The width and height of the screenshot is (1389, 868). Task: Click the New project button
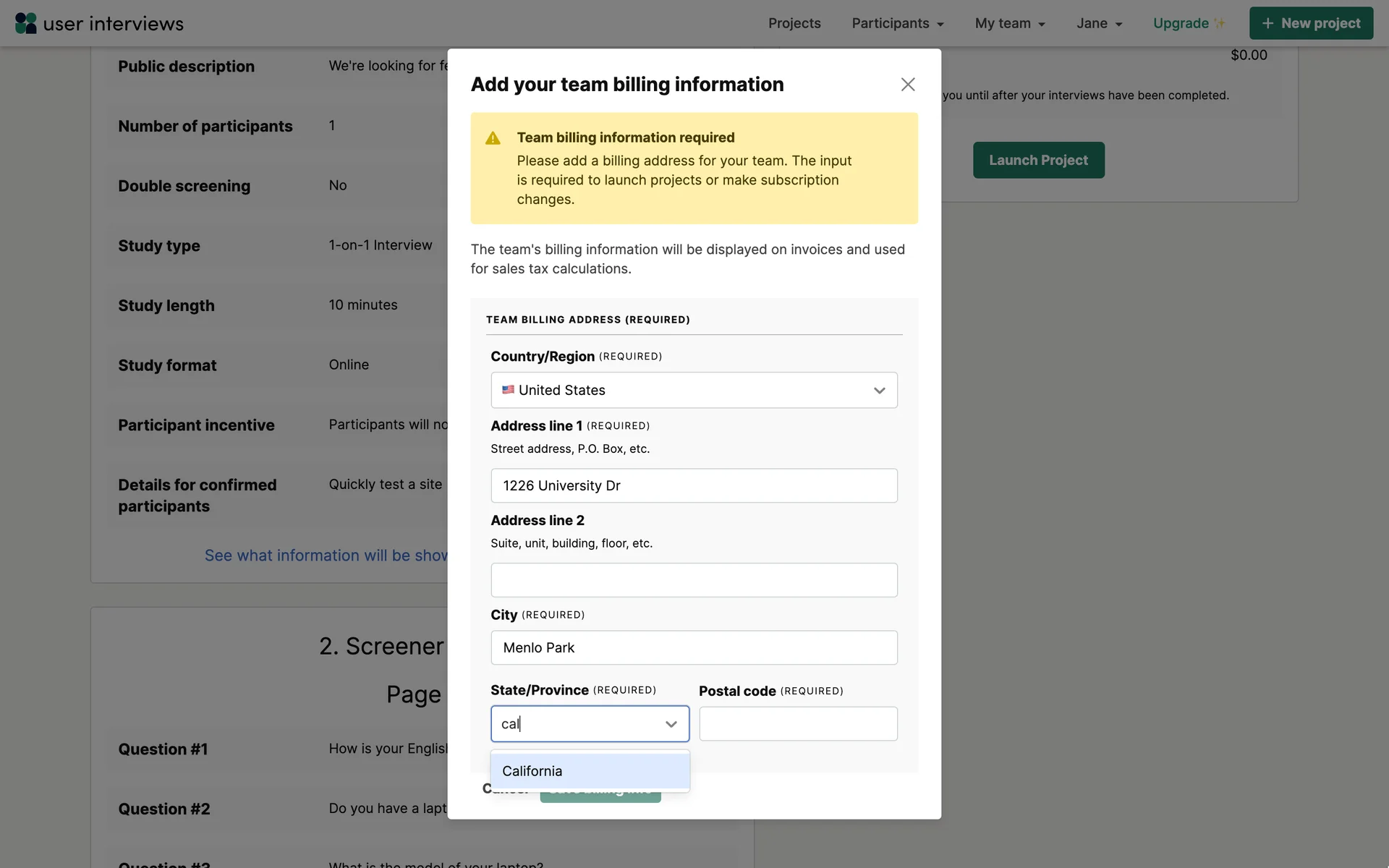tap(1311, 23)
